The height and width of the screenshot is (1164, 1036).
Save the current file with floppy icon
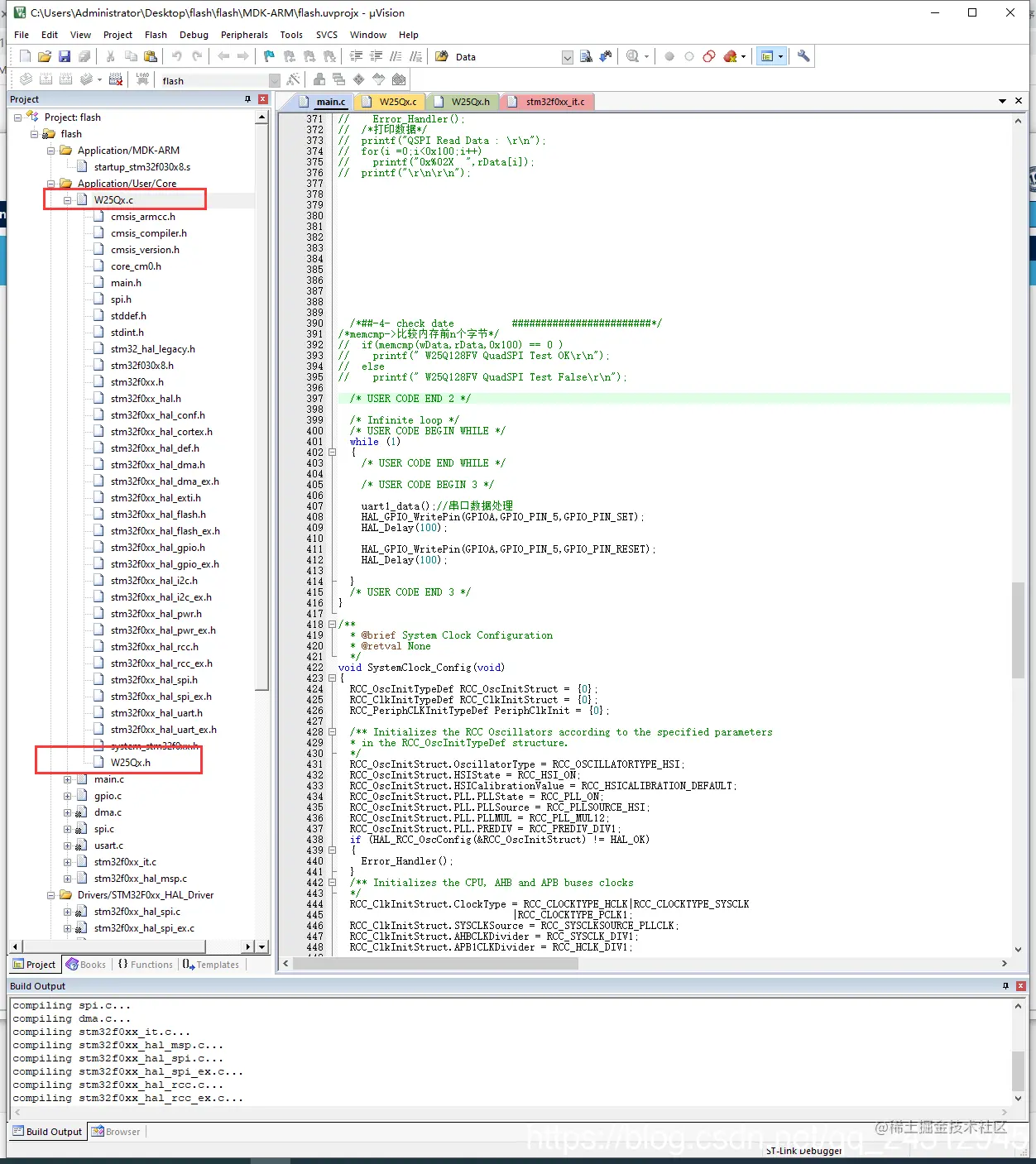[x=65, y=56]
